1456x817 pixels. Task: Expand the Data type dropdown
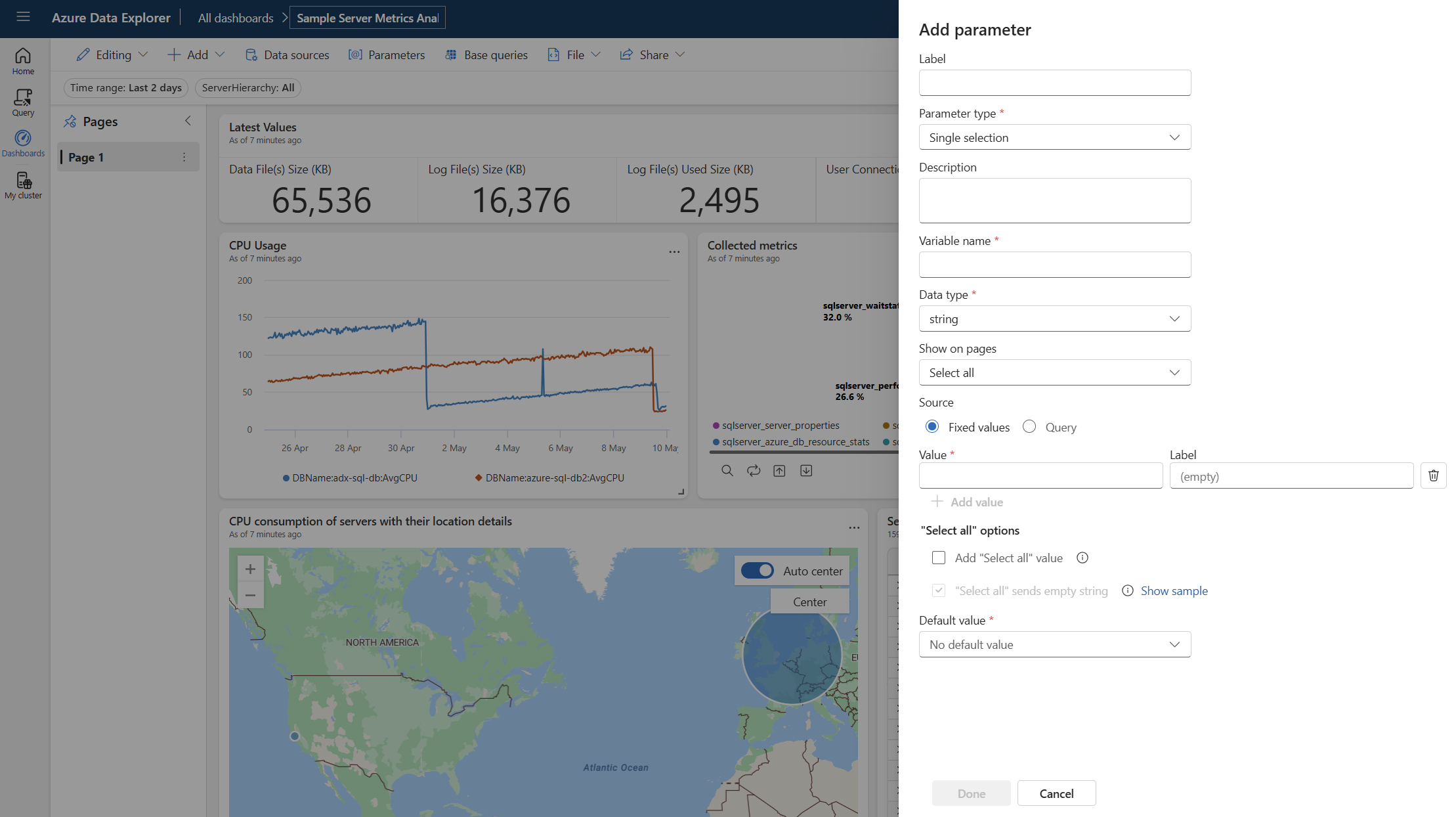coord(1054,319)
